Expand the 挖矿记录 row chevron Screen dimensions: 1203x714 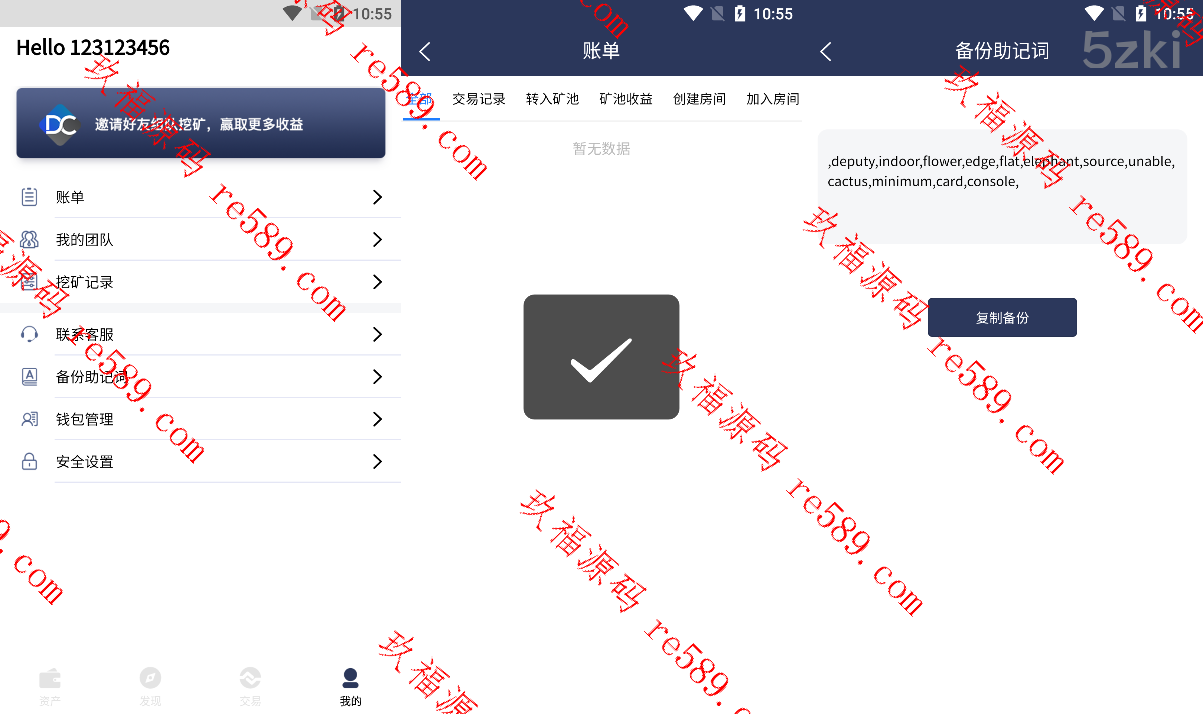click(377, 282)
